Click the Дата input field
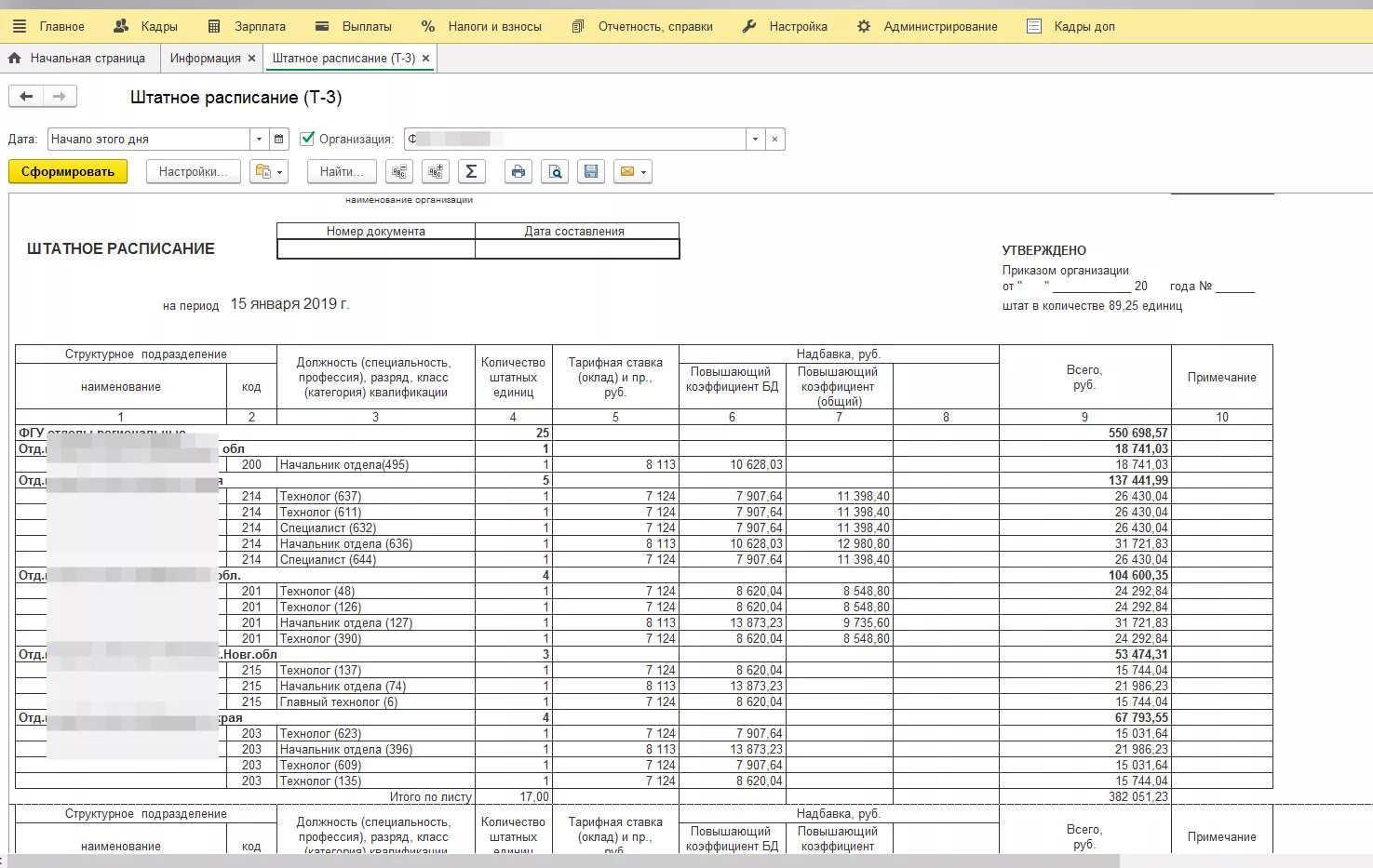The height and width of the screenshot is (868, 1373). [x=149, y=140]
